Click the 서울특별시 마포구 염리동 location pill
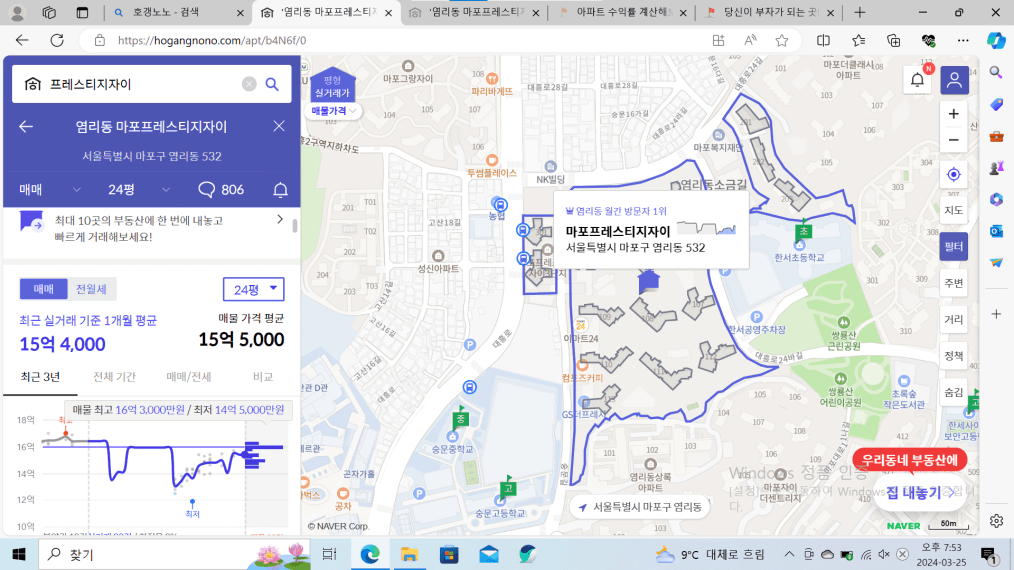The height and width of the screenshot is (570, 1014). pos(640,507)
